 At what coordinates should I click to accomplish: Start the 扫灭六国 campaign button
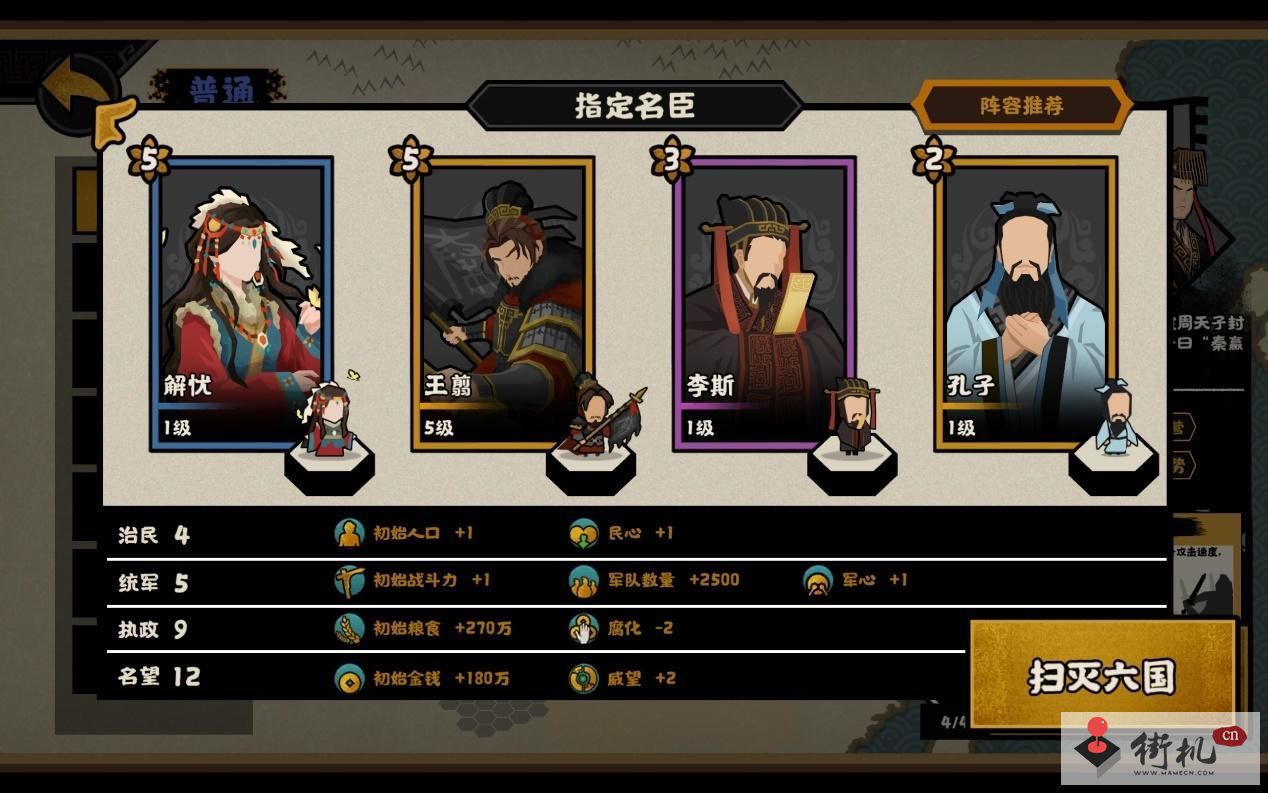pyautogui.click(x=1101, y=676)
